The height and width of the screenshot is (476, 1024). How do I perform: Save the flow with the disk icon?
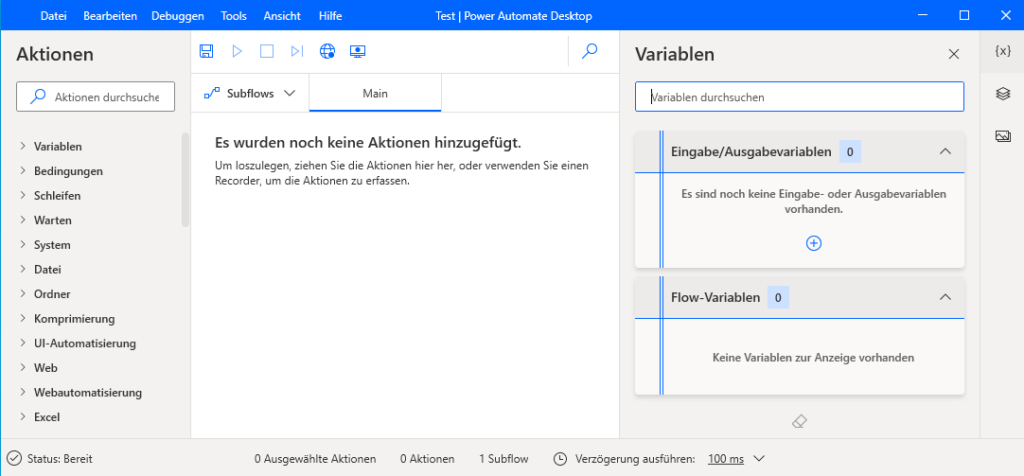206,51
